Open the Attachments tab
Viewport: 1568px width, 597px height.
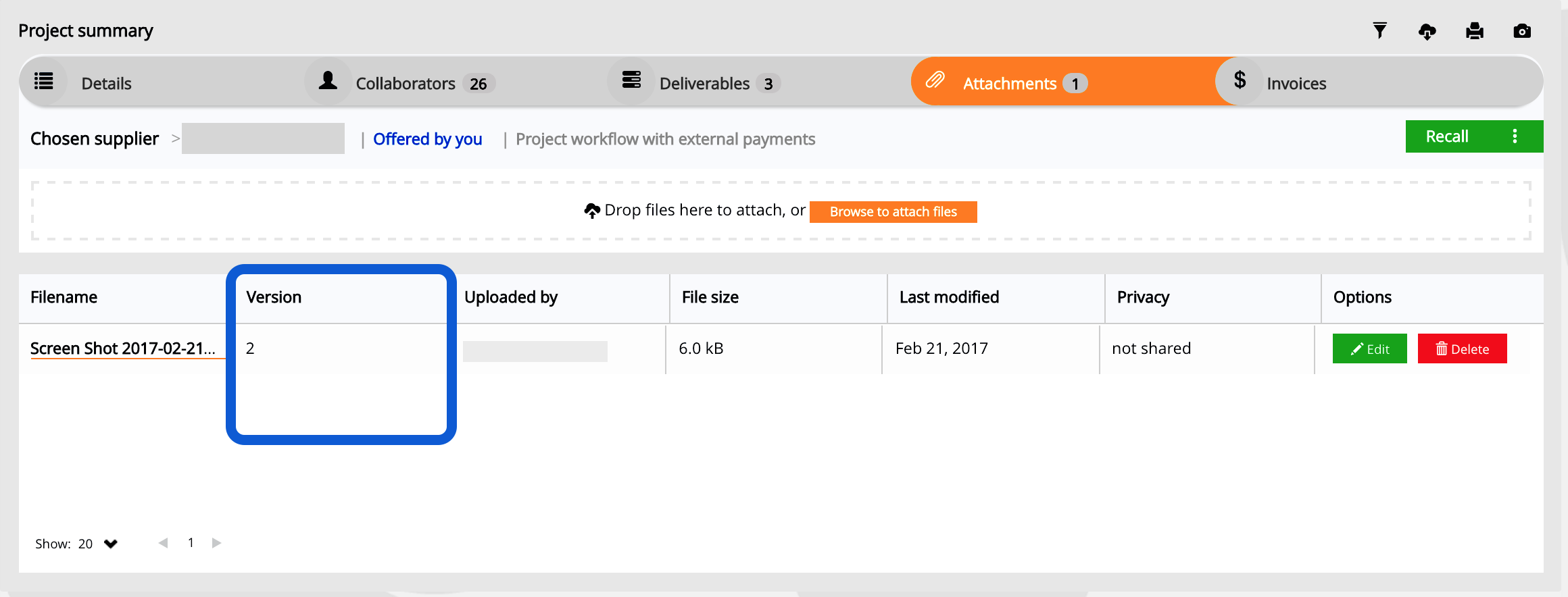point(1009,84)
